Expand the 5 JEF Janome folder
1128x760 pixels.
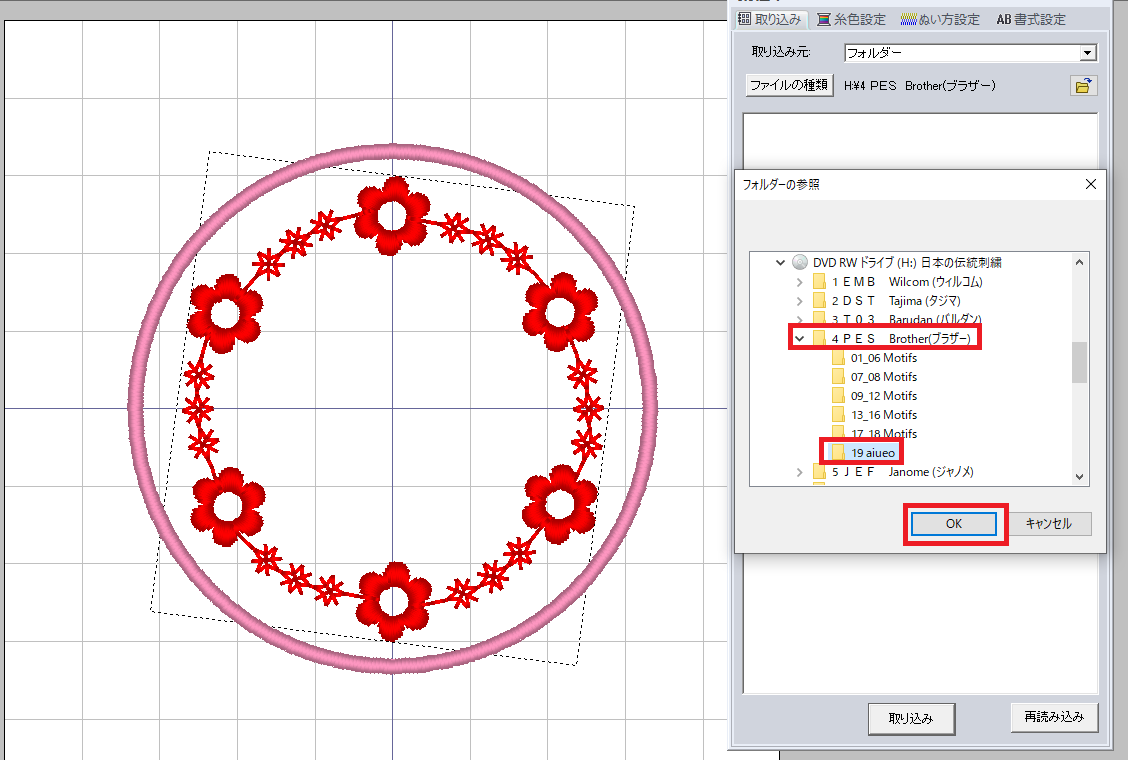(x=799, y=472)
